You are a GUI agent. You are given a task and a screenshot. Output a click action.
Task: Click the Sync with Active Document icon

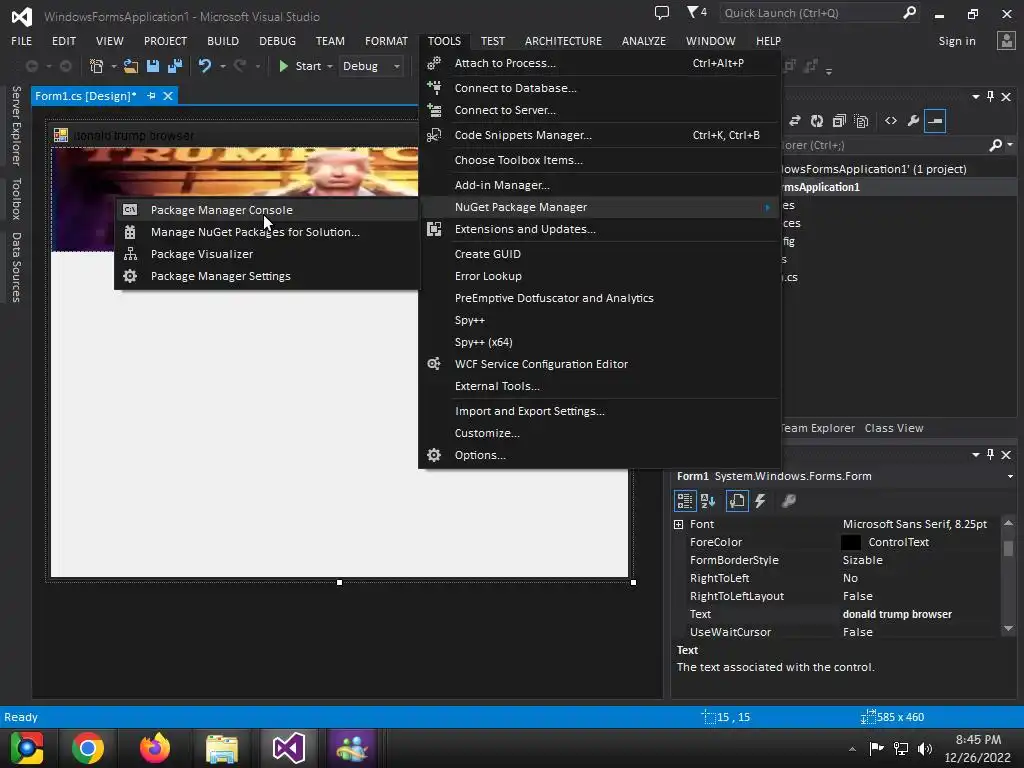(795, 121)
